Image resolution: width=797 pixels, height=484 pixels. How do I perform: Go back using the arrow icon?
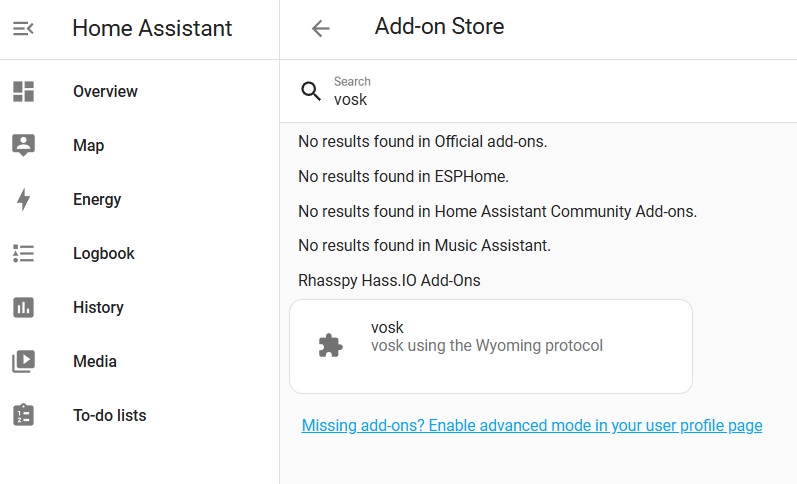321,28
